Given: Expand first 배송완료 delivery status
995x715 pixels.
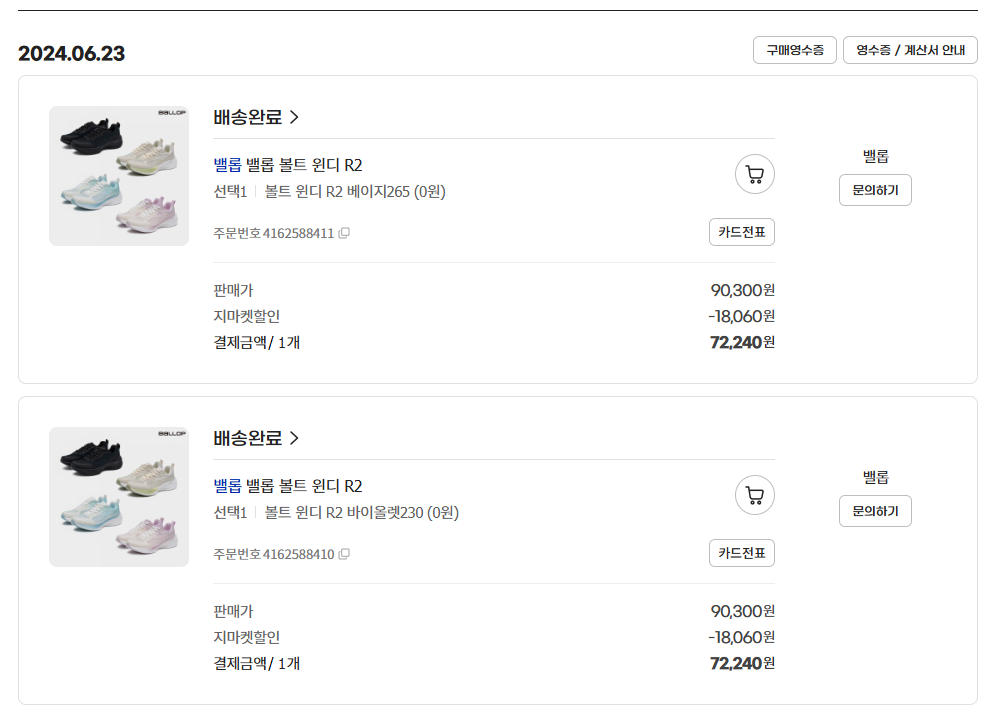Looking at the screenshot, I should pyautogui.click(x=256, y=117).
